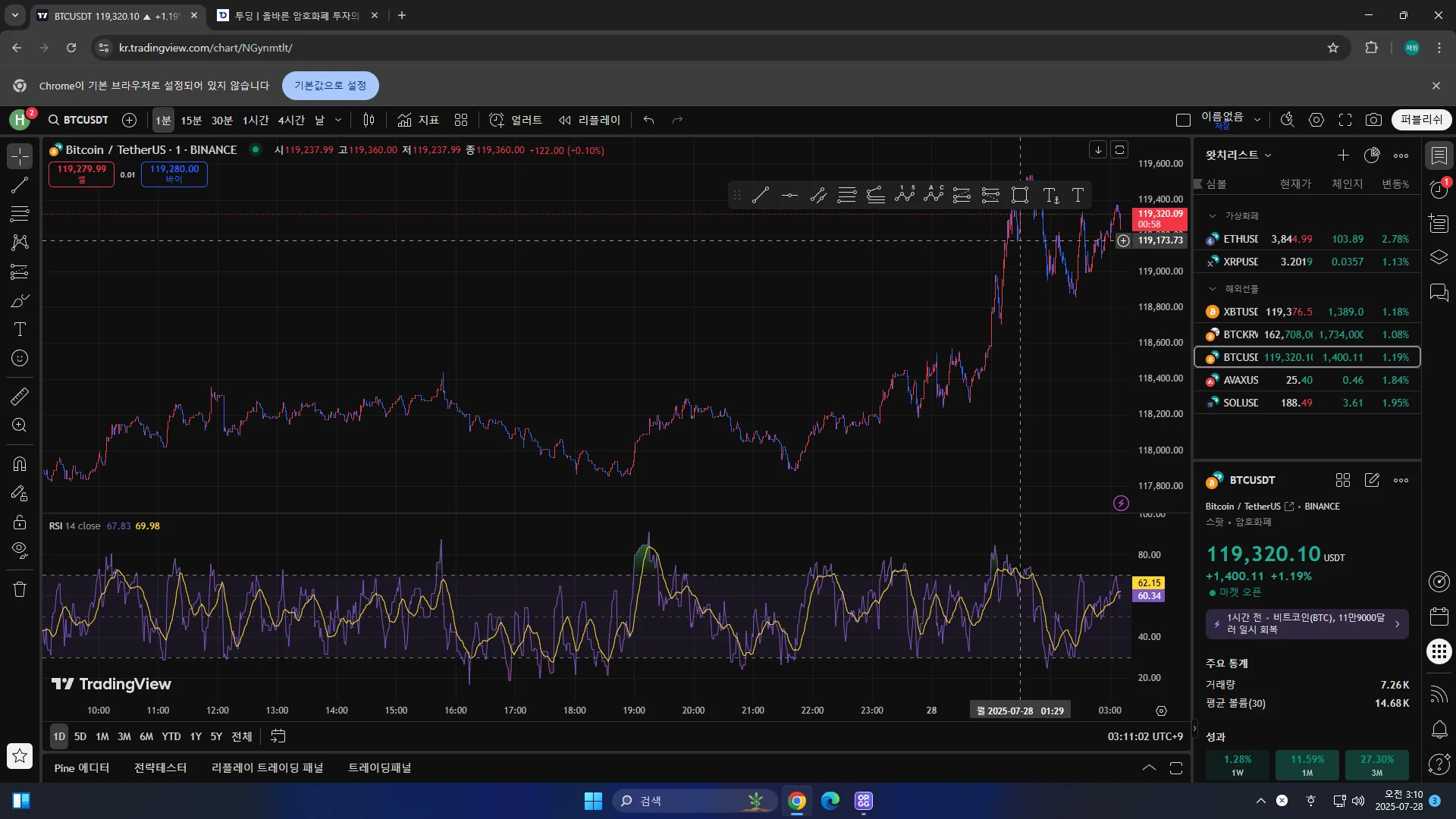
Task: Open the more timeframes dropdown arrow
Action: coord(338,120)
